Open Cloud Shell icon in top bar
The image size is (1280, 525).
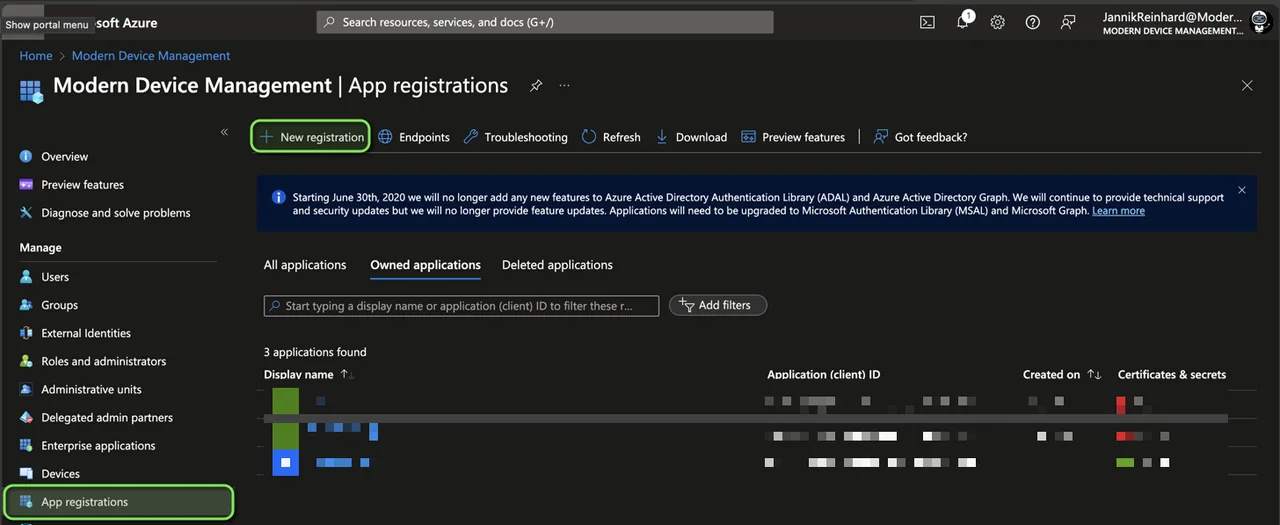point(927,22)
